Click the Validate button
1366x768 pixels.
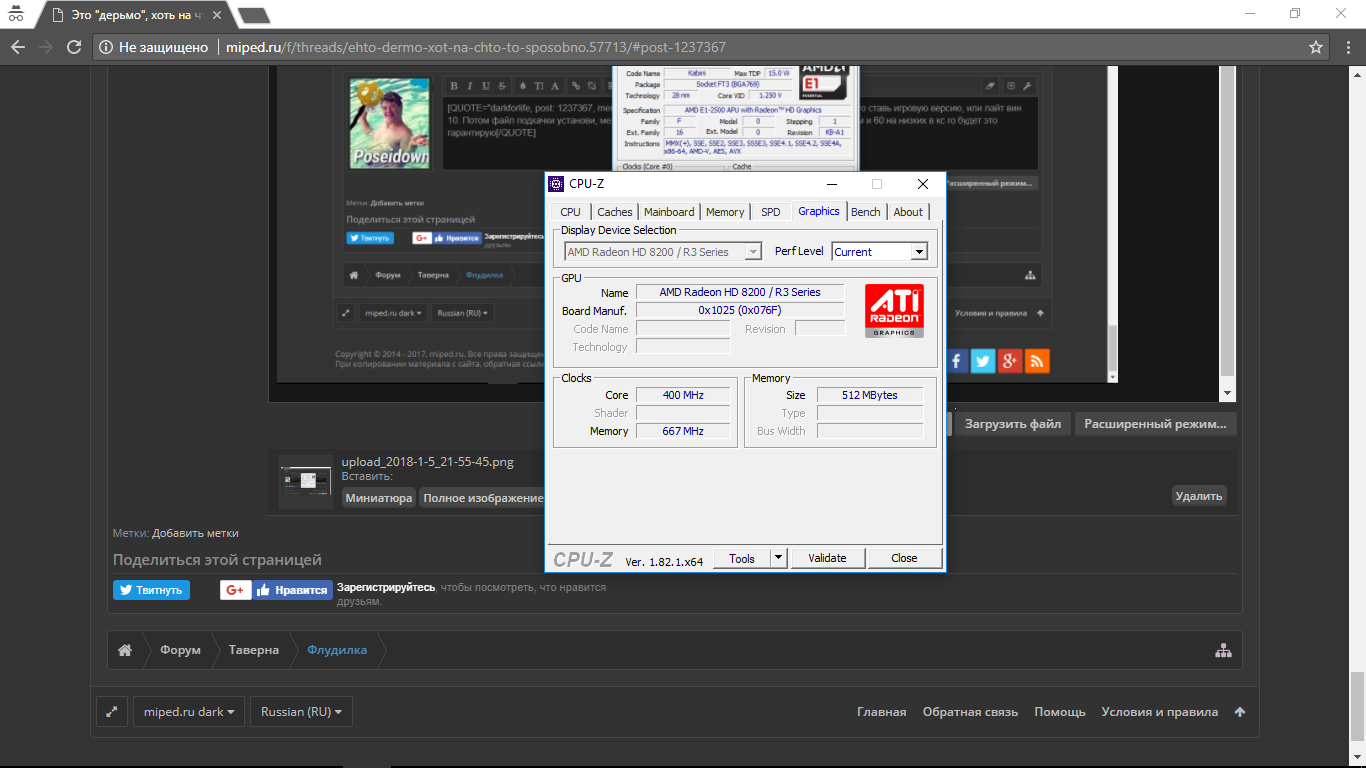point(827,558)
